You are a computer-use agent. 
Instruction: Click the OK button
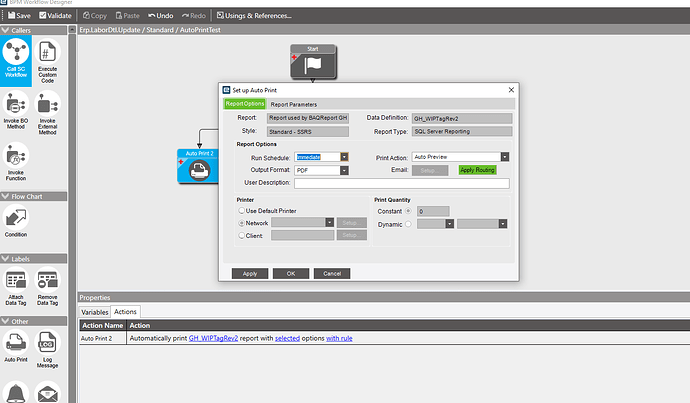tap(291, 274)
